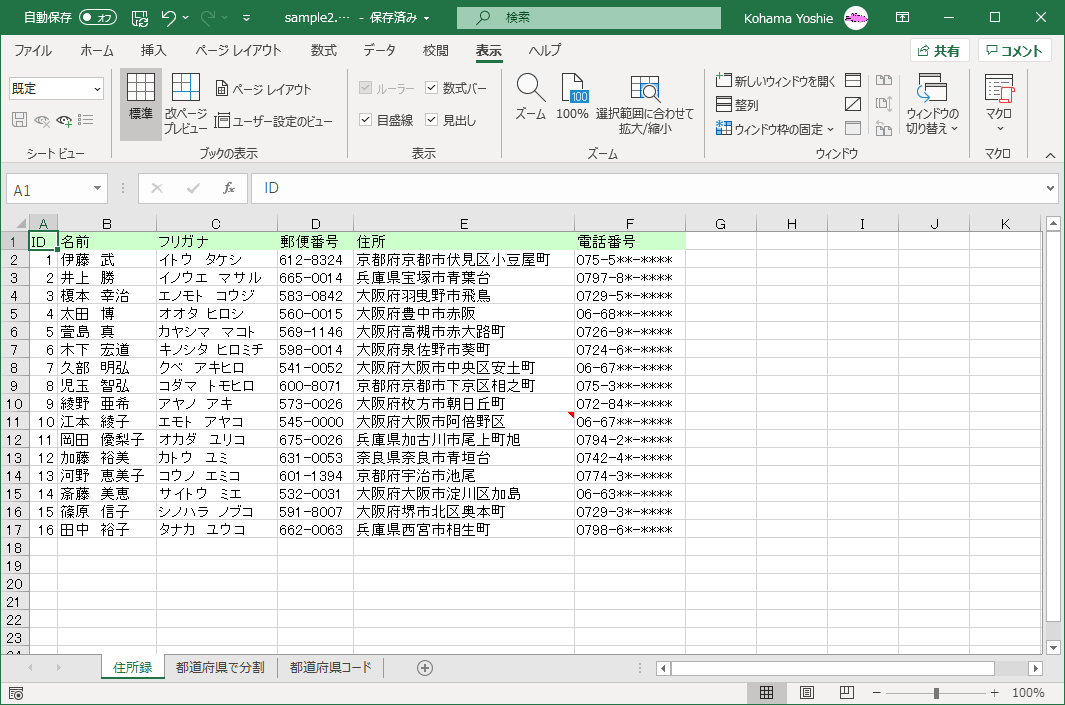Open the 数式 tab

(323, 50)
